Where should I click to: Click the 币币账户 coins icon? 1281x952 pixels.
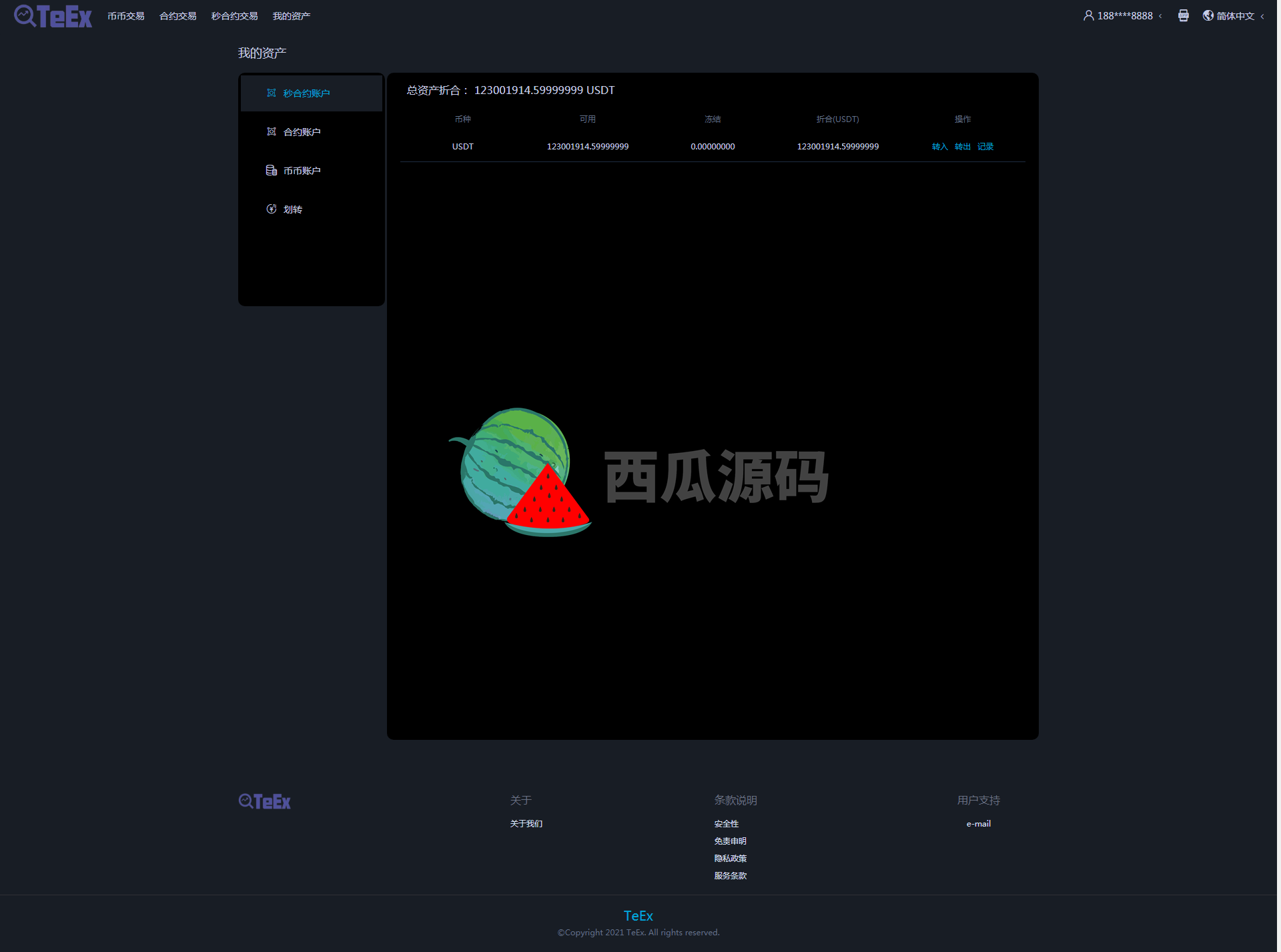(x=272, y=170)
